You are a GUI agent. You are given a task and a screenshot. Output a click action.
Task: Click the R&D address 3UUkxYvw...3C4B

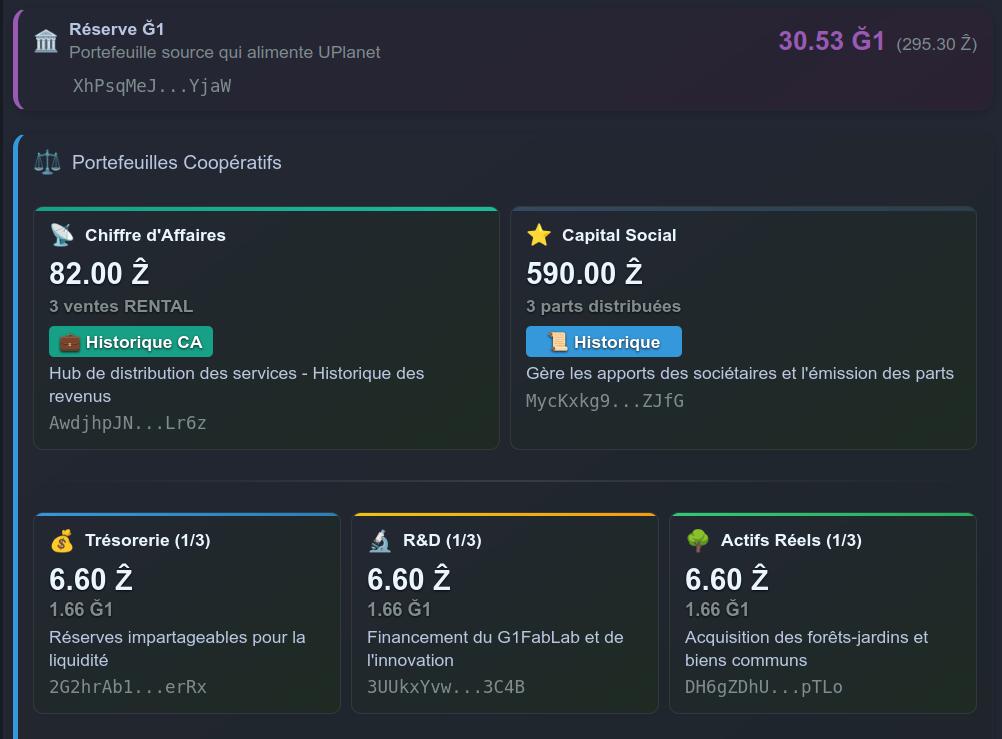click(446, 687)
